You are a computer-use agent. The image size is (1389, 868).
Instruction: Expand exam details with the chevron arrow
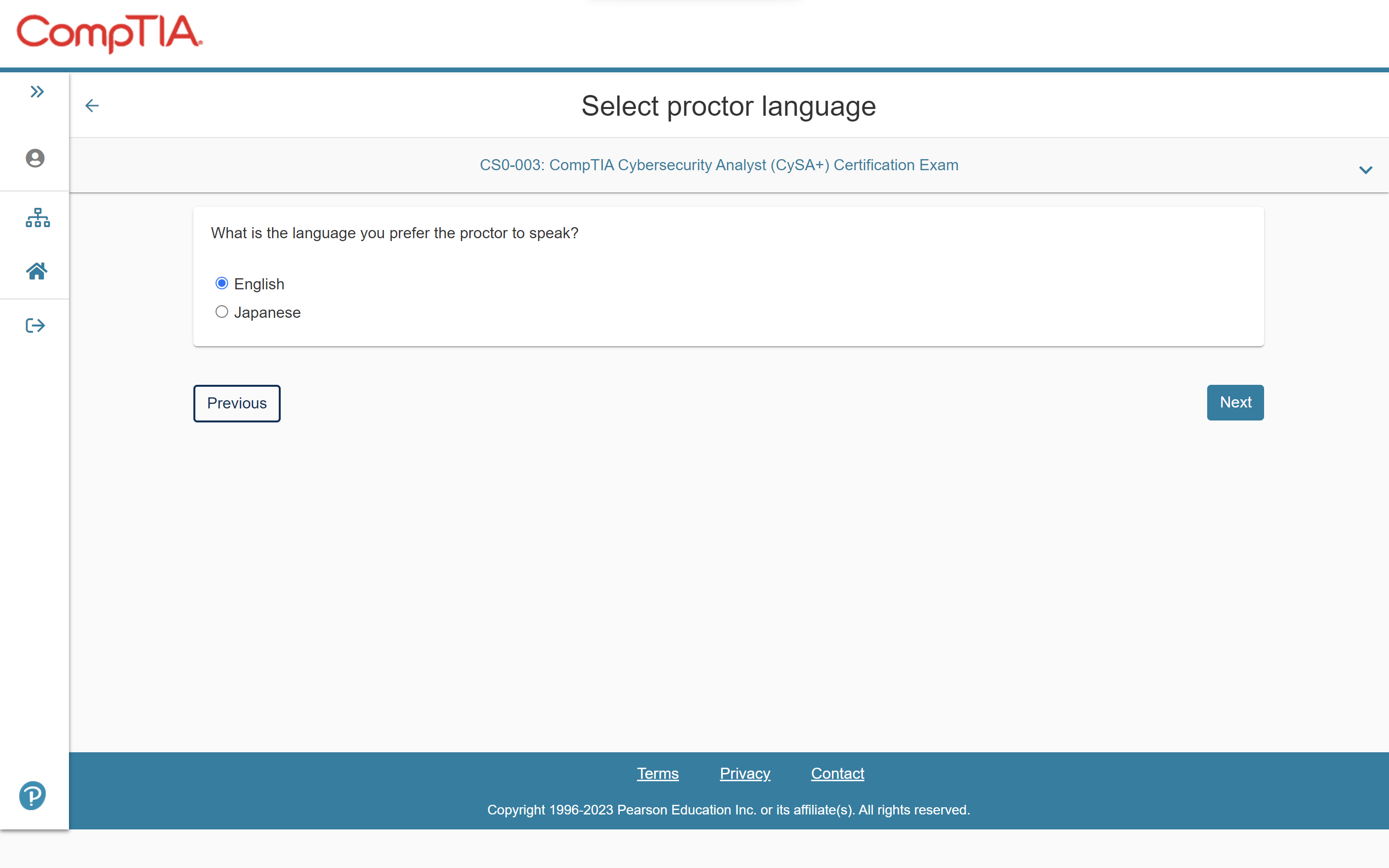(x=1365, y=170)
